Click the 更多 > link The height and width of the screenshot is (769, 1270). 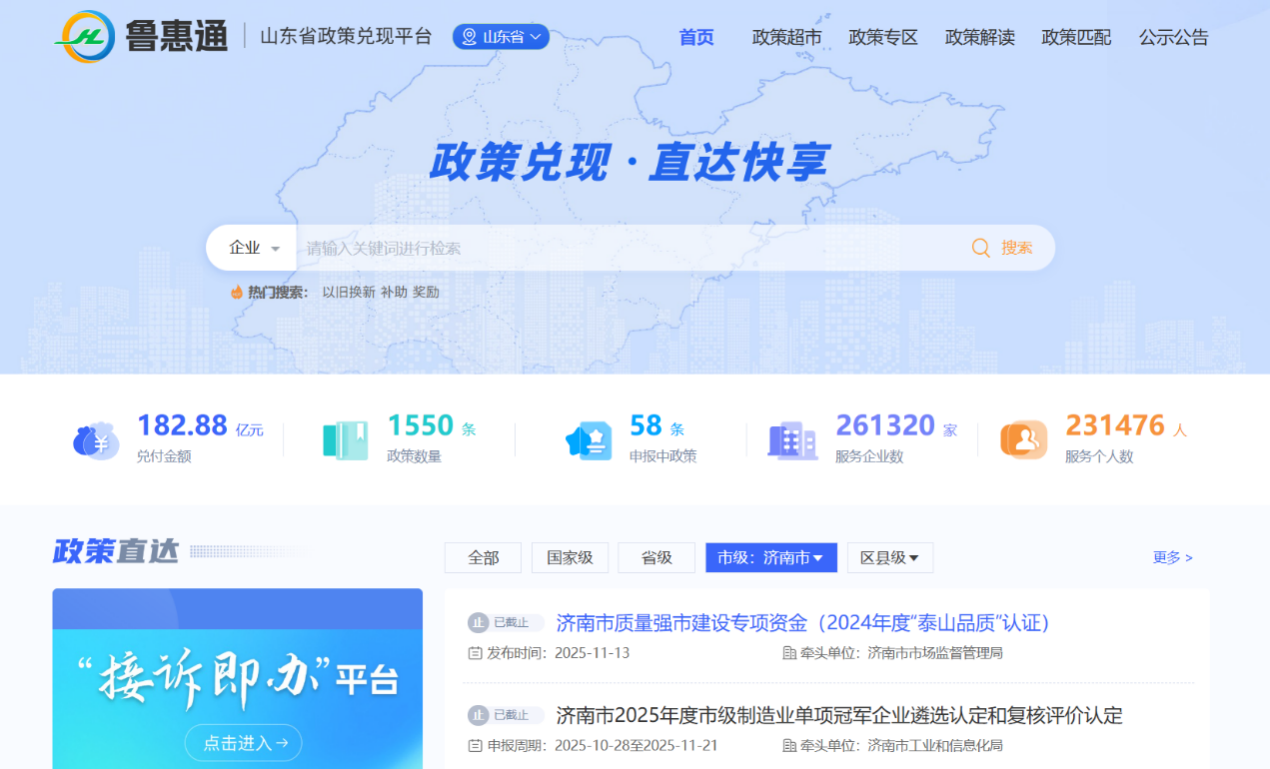click(x=1172, y=558)
